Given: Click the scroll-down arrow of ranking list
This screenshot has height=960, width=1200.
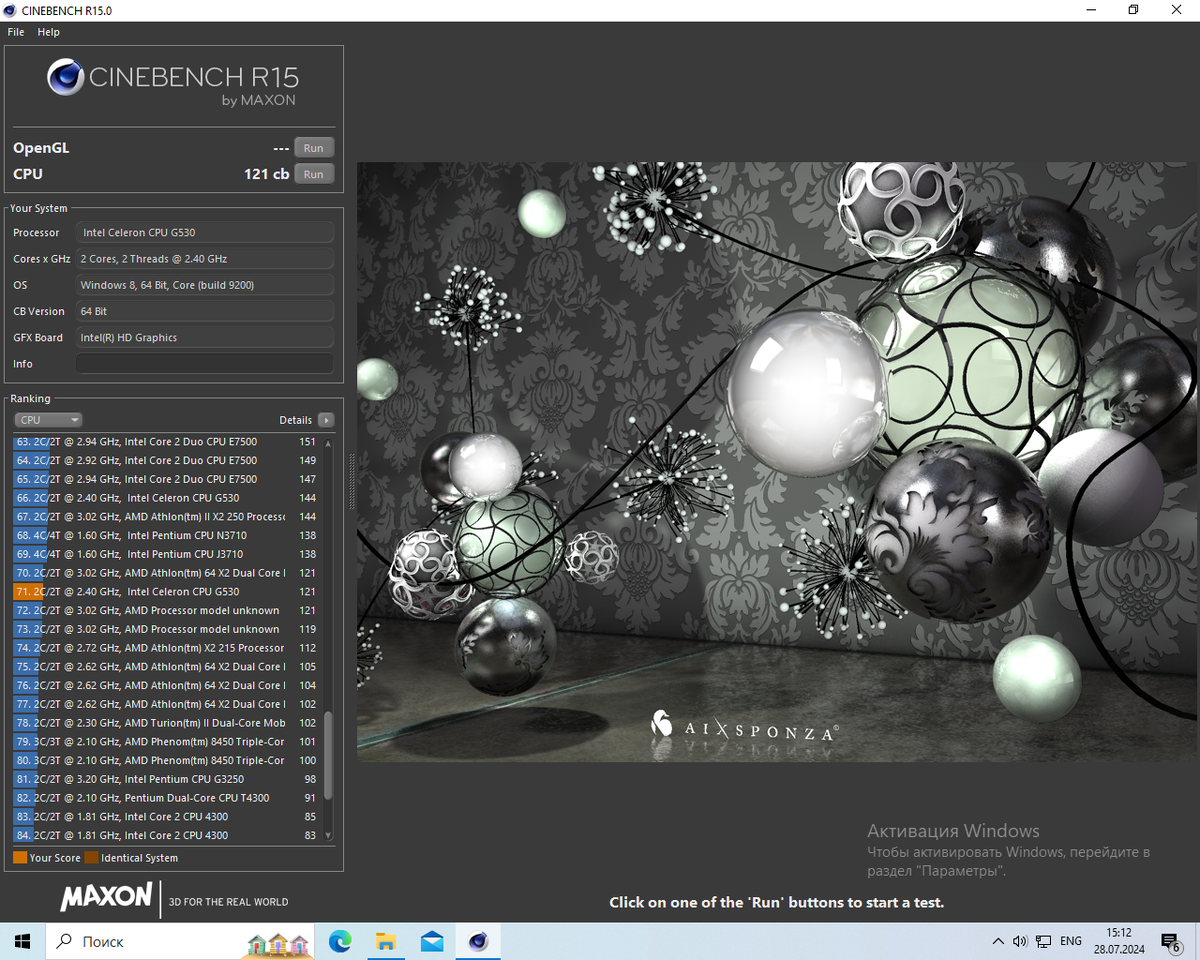Looking at the screenshot, I should pyautogui.click(x=329, y=837).
